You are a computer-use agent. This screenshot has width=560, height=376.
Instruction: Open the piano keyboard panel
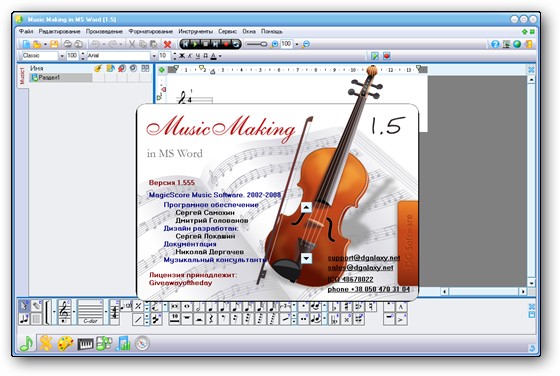(85, 344)
